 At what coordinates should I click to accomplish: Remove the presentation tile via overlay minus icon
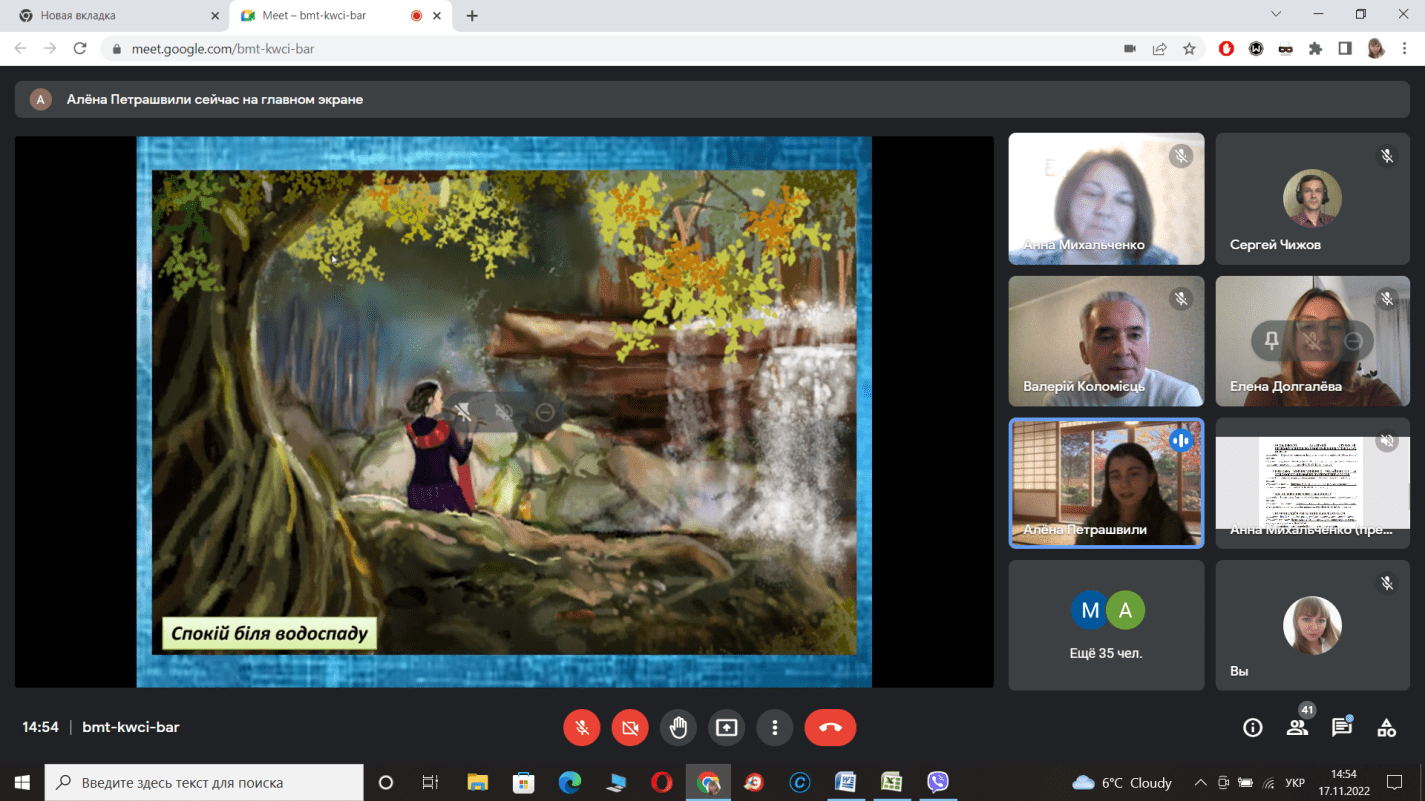click(x=545, y=412)
